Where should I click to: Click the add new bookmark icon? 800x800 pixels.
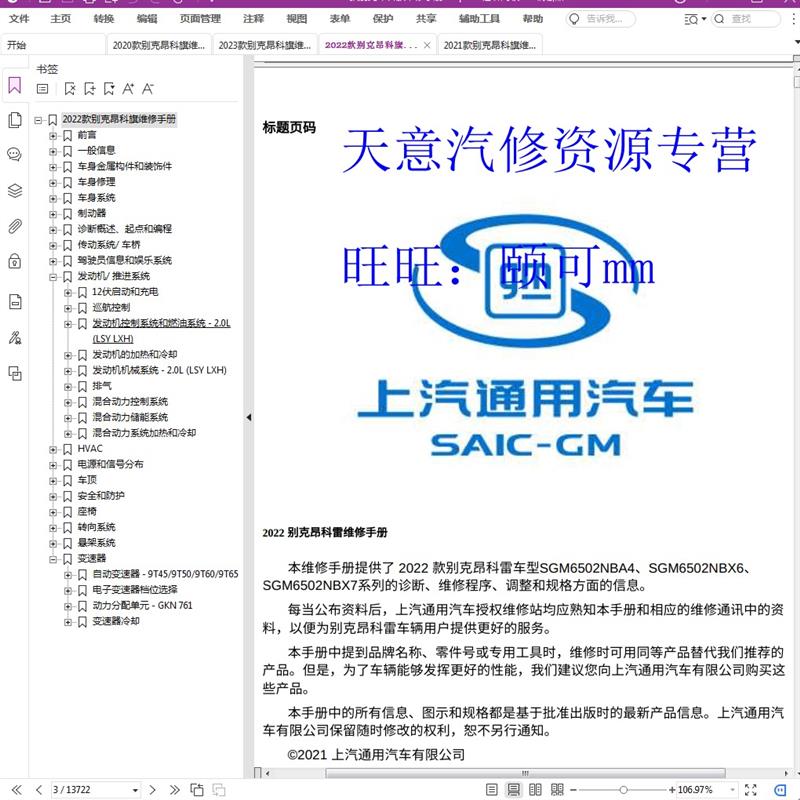tap(89, 89)
